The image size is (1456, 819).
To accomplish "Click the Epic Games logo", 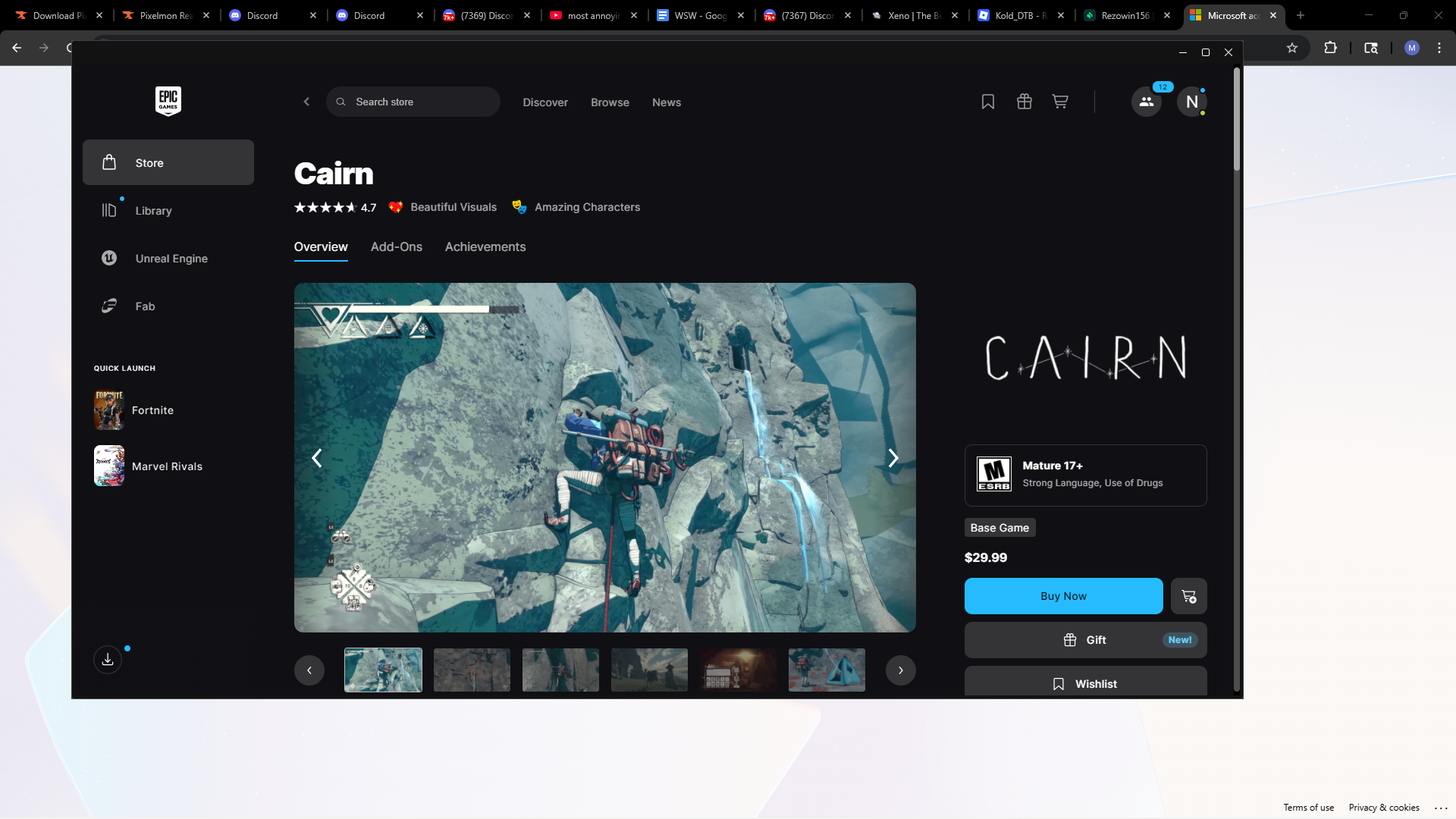I will pyautogui.click(x=168, y=101).
